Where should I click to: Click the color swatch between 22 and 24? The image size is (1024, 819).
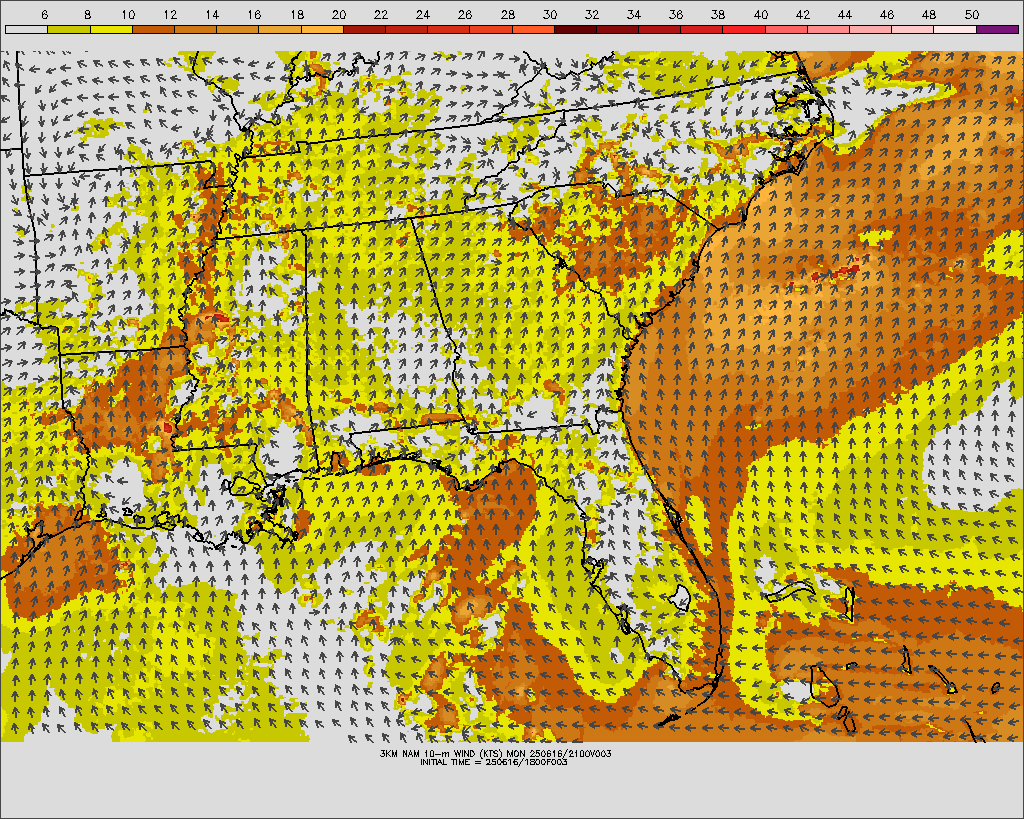pyautogui.click(x=407, y=29)
